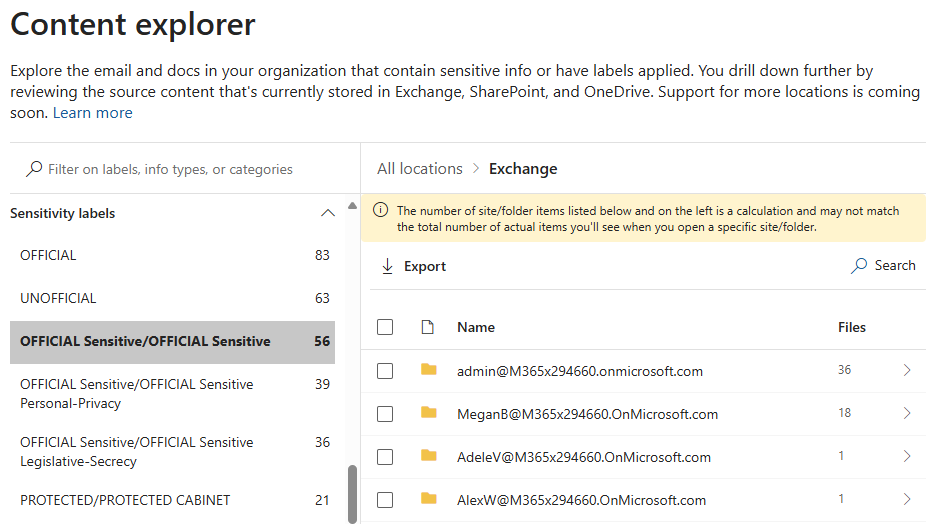Open AlexW mailbox using its row chevron
Image resolution: width=933 pixels, height=524 pixels.
click(x=907, y=499)
